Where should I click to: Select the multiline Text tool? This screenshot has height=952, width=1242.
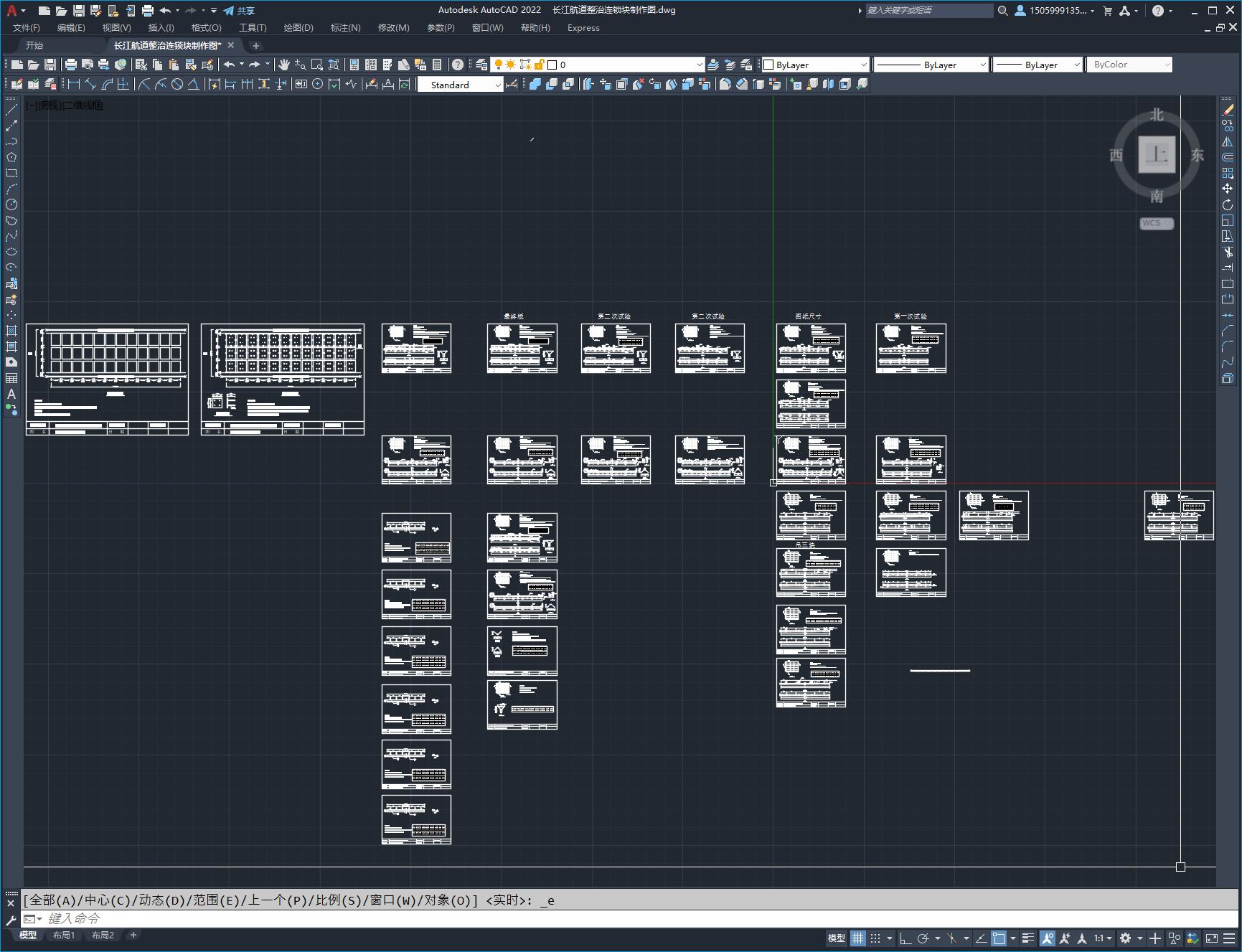pos(11,394)
